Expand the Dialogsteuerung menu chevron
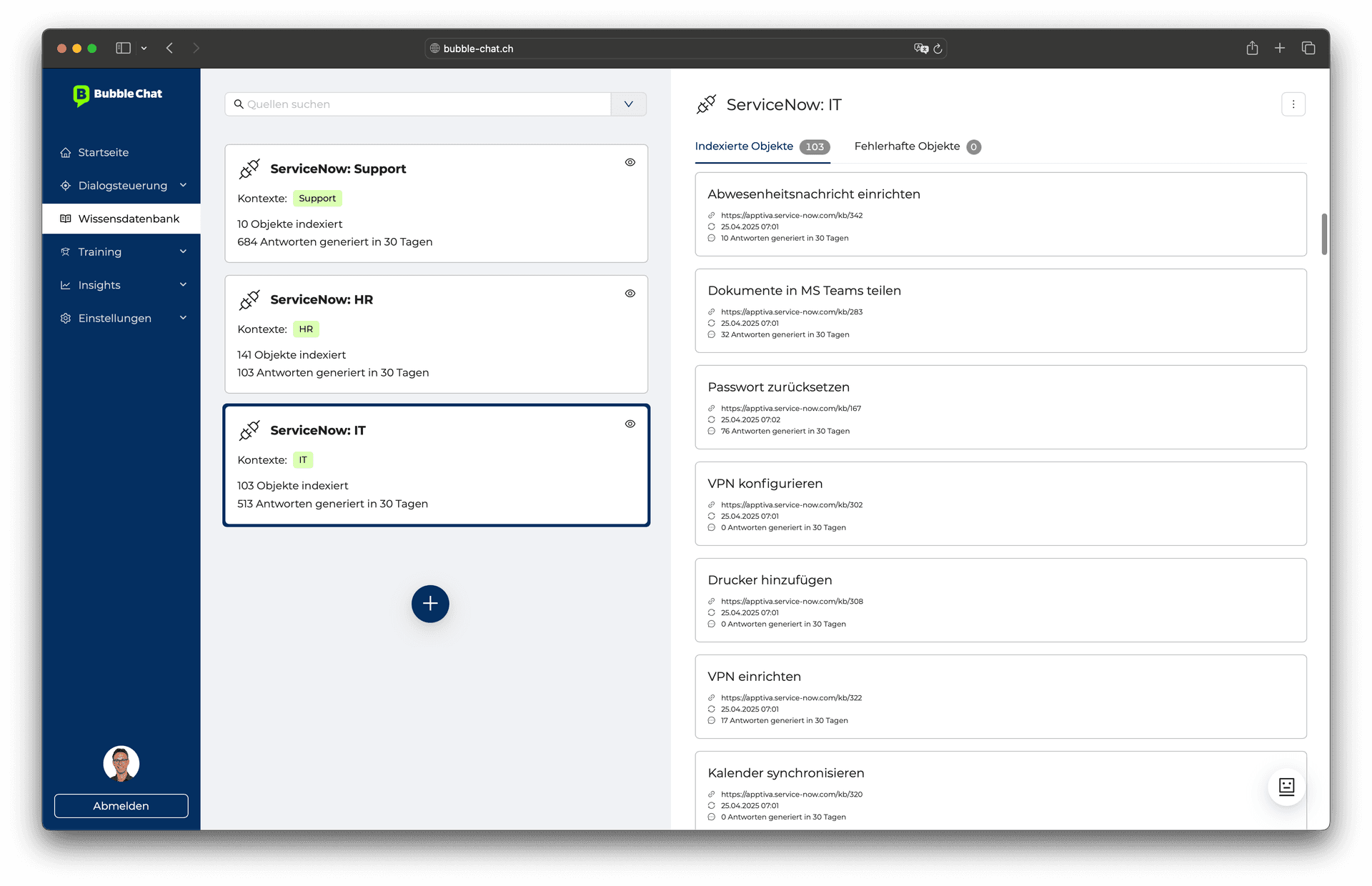 click(x=183, y=185)
